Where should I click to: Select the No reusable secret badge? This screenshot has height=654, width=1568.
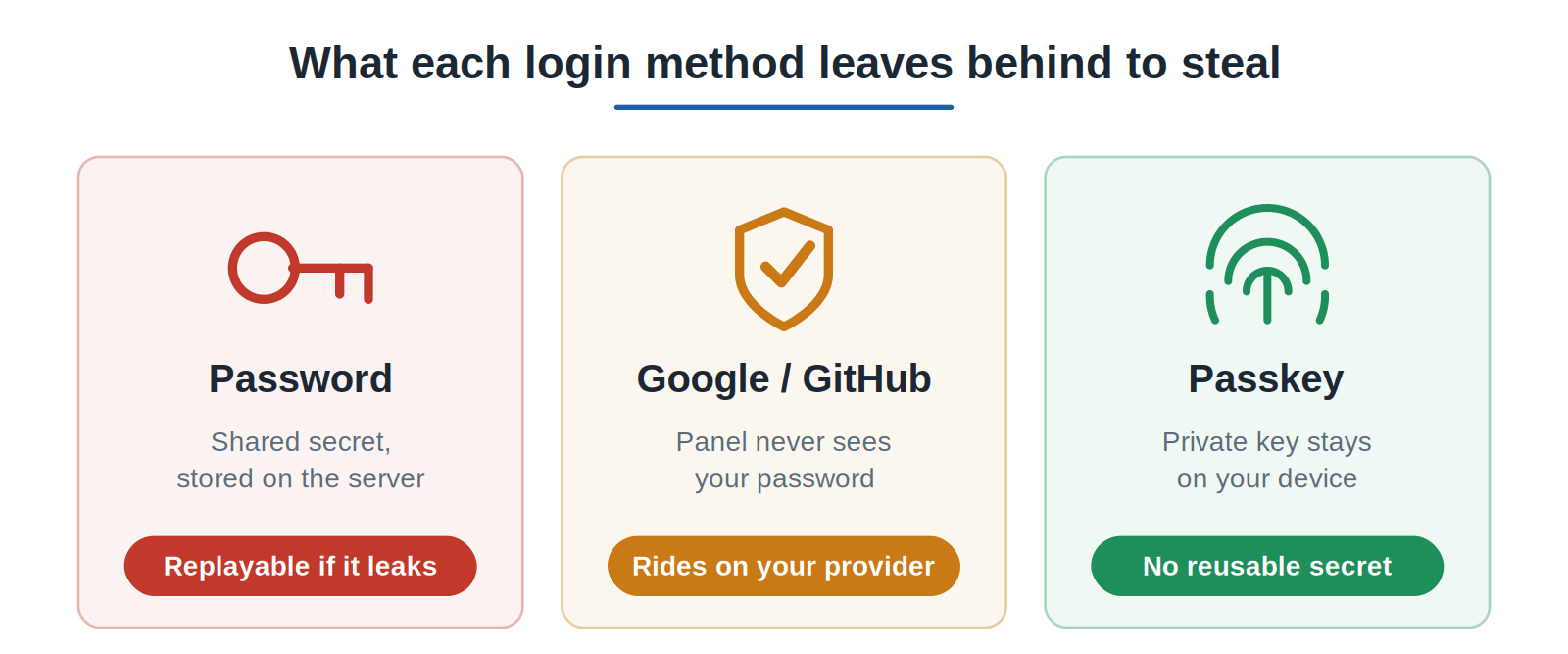coord(1267,566)
